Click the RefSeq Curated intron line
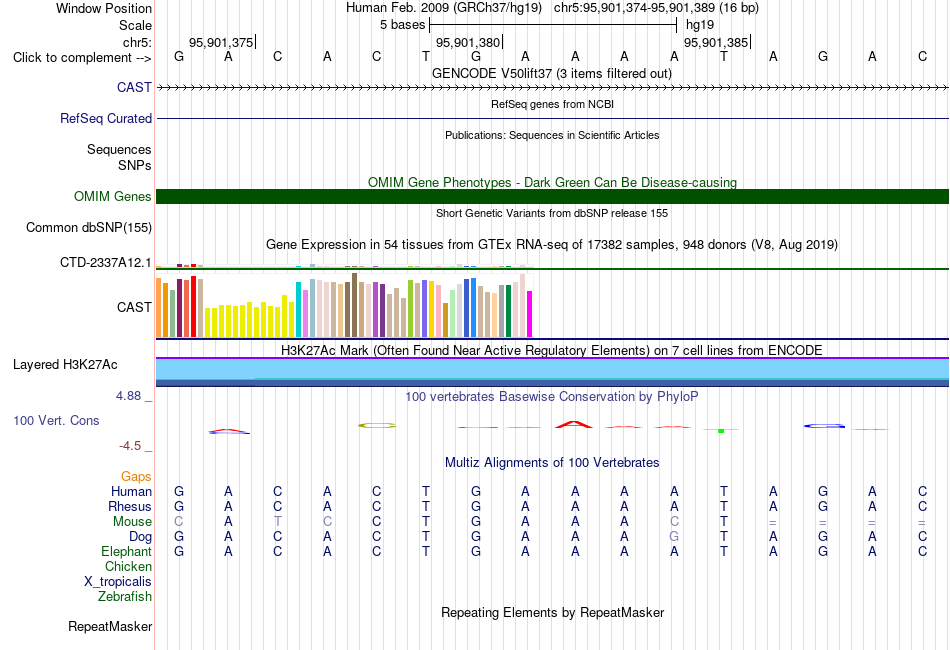The image size is (950, 650). pyautogui.click(x=552, y=119)
